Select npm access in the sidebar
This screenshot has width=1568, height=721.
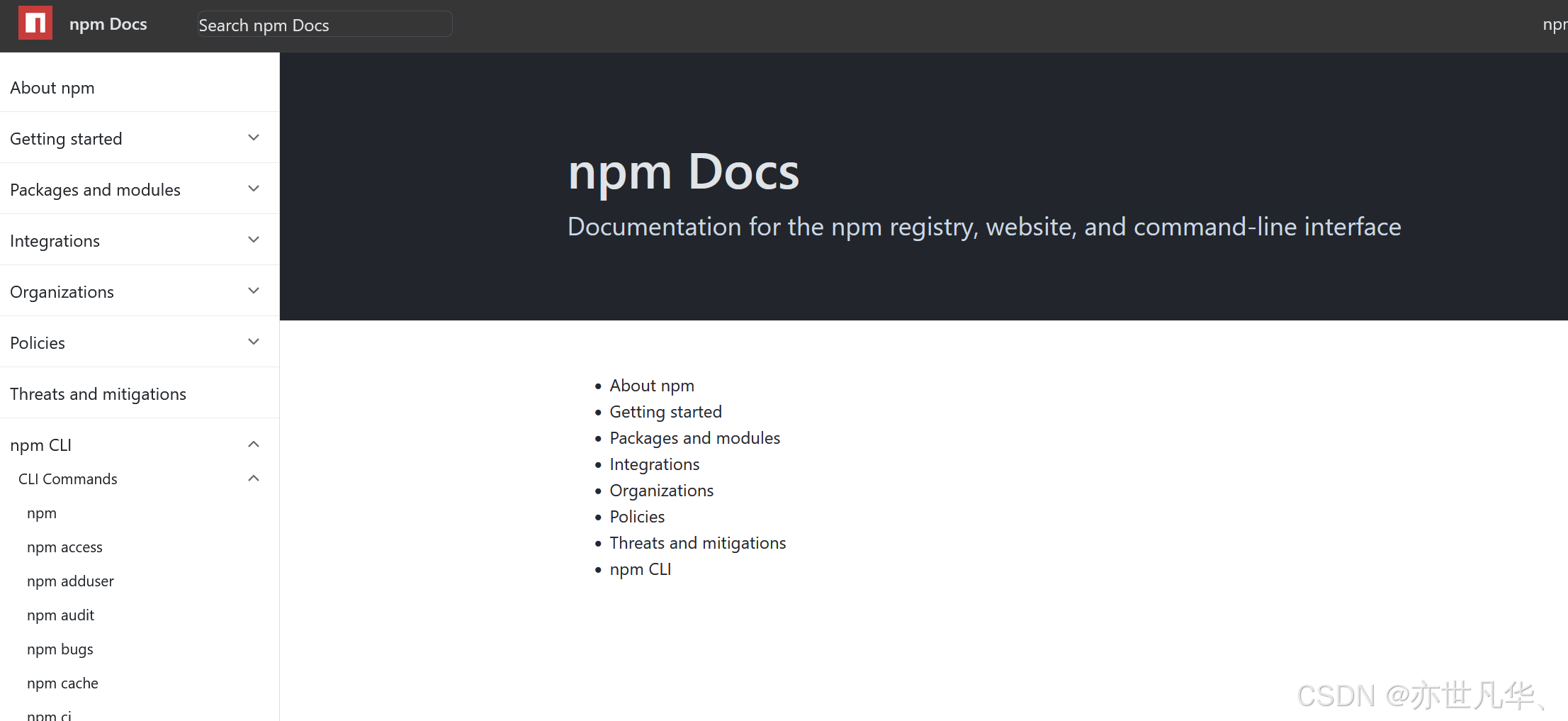tap(64, 547)
